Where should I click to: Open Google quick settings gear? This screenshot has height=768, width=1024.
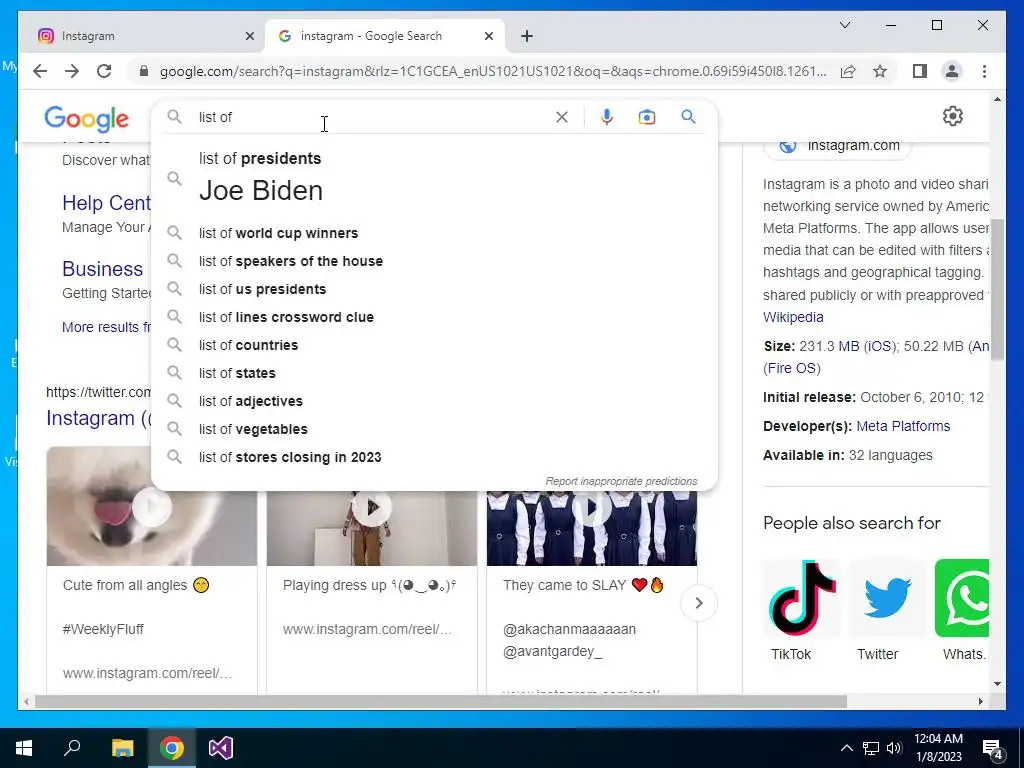tap(953, 116)
